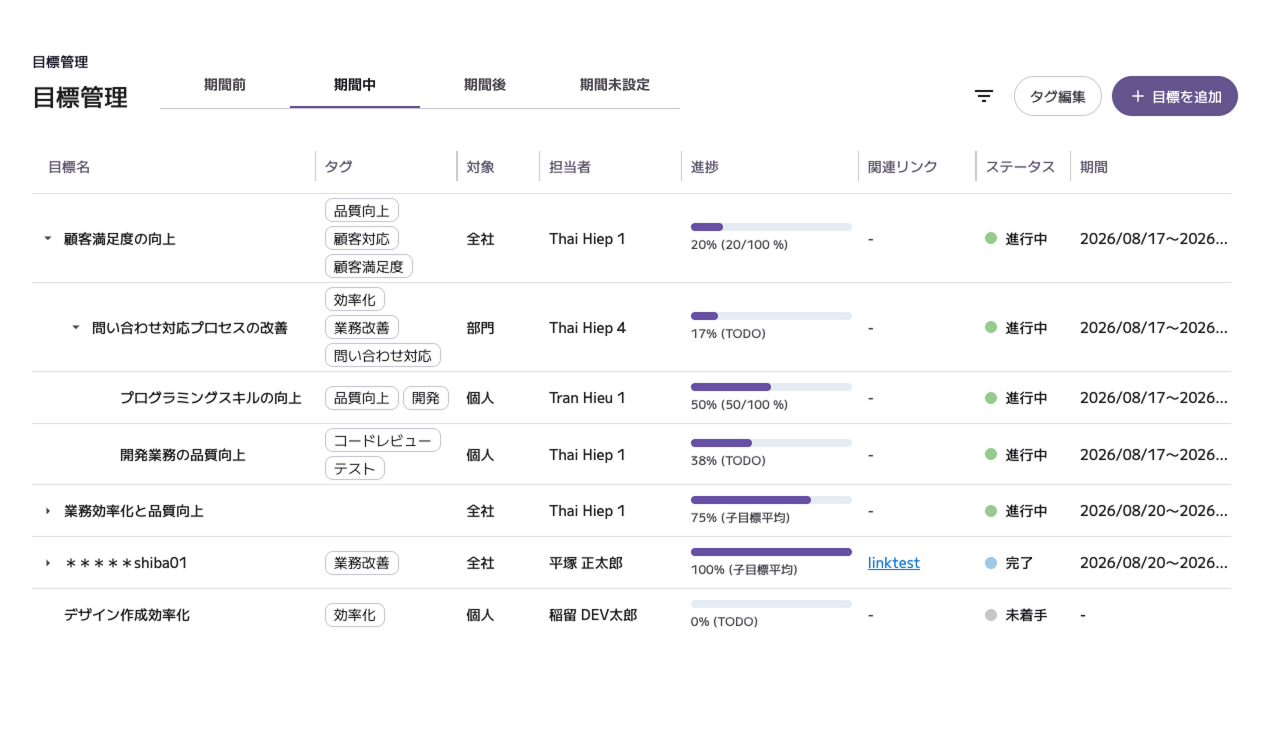Click the 顧客満足度 tag
Viewport: 1265px width, 739px height.
369,266
